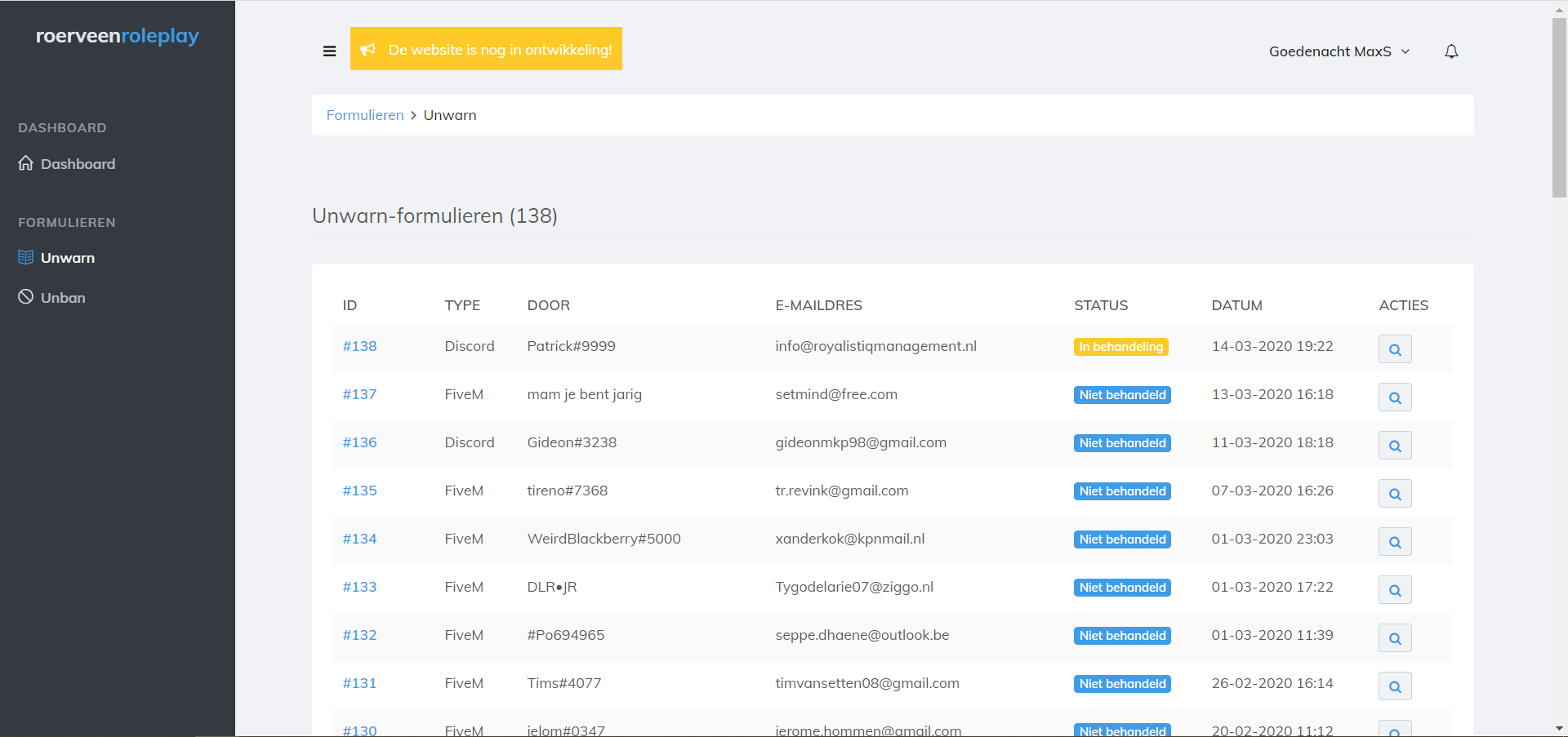The image size is (1568, 737).
Task: Expand the Goedenacht MaxS user dropdown
Action: pos(1339,51)
